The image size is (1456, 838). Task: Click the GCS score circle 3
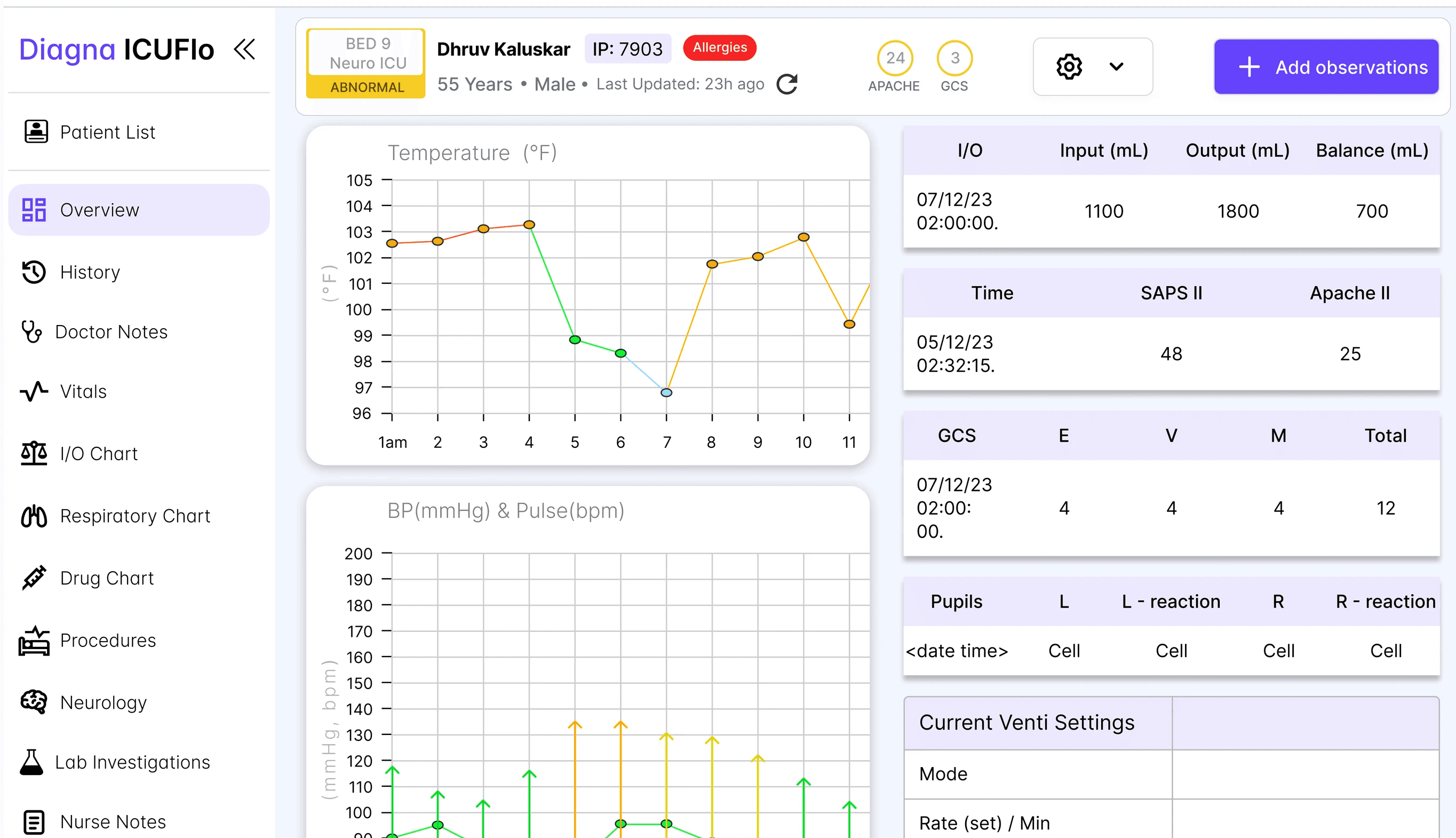tap(955, 58)
